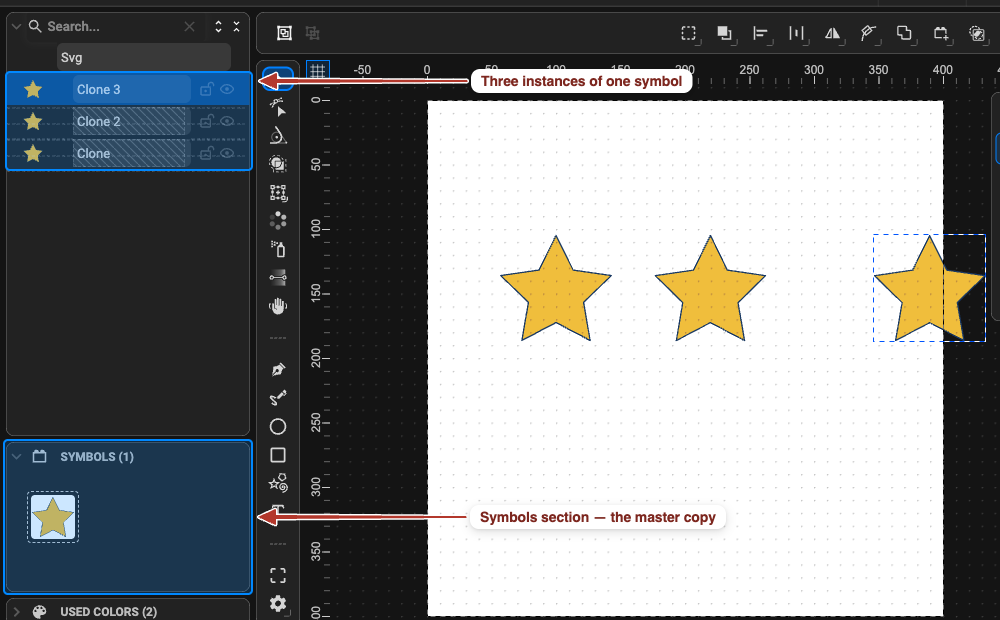Toggle the lock on Clone 3 layer
The height and width of the screenshot is (620, 1000).
[206, 89]
